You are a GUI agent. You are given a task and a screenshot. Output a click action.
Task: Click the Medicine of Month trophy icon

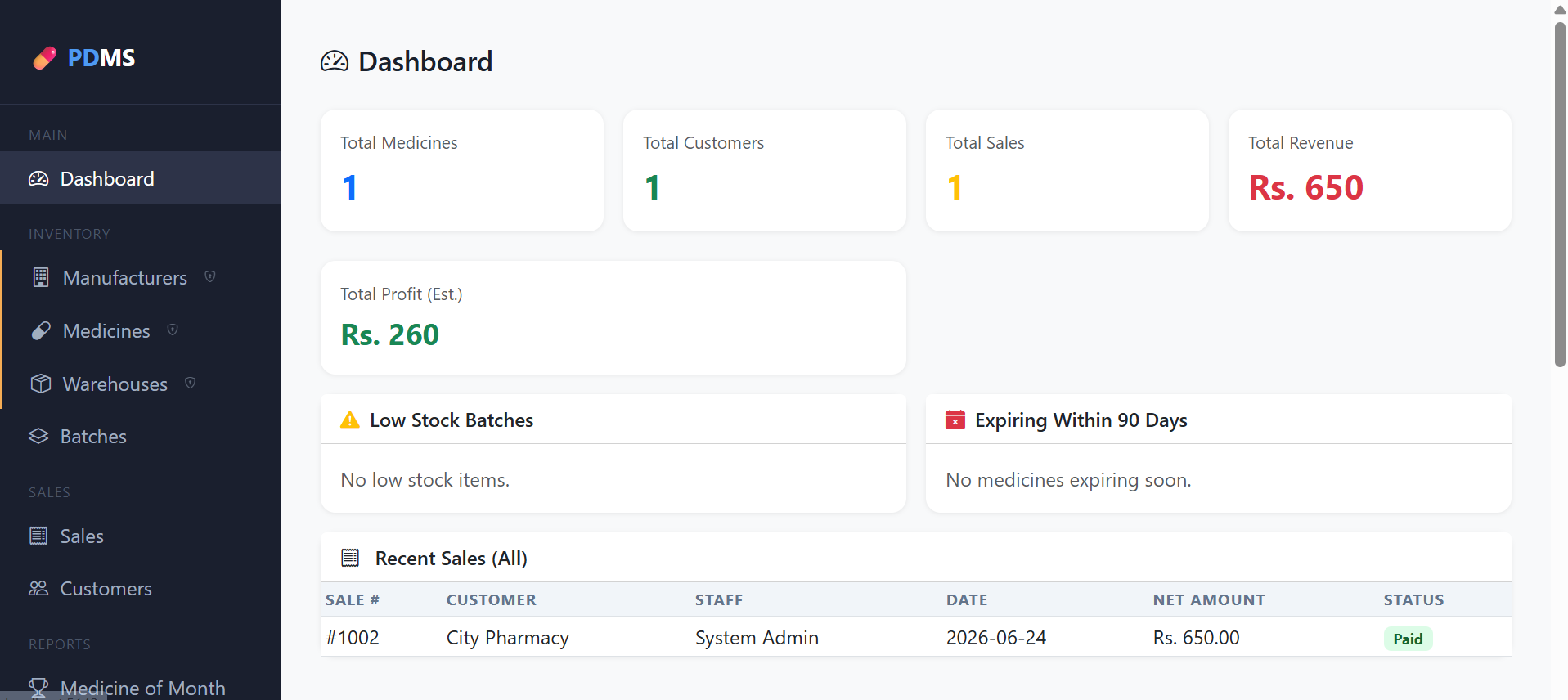tap(38, 688)
